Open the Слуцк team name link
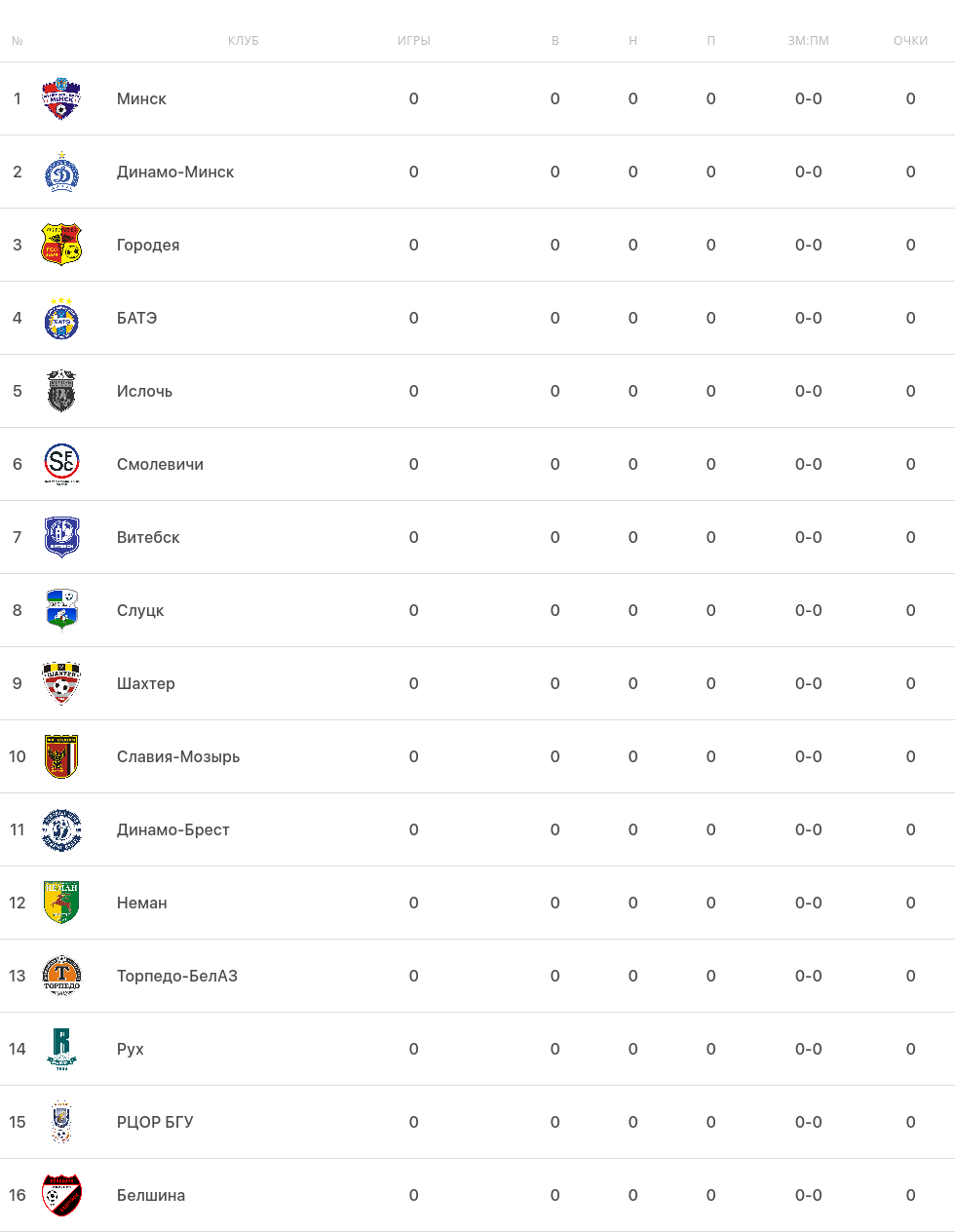This screenshot has height=1232, width=955. (140, 610)
